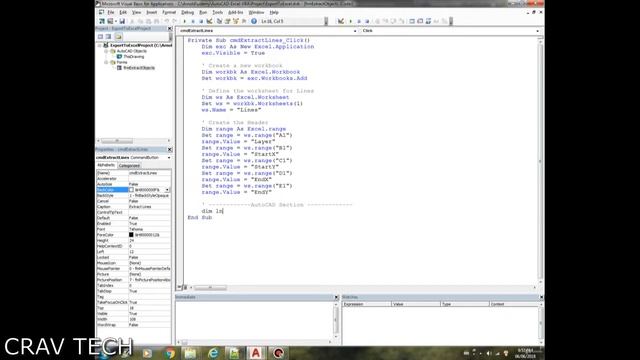Image resolution: width=640 pixels, height=360 pixels.
Task: Click the Project panel horizontal scrollbar thumb
Action: [117, 141]
